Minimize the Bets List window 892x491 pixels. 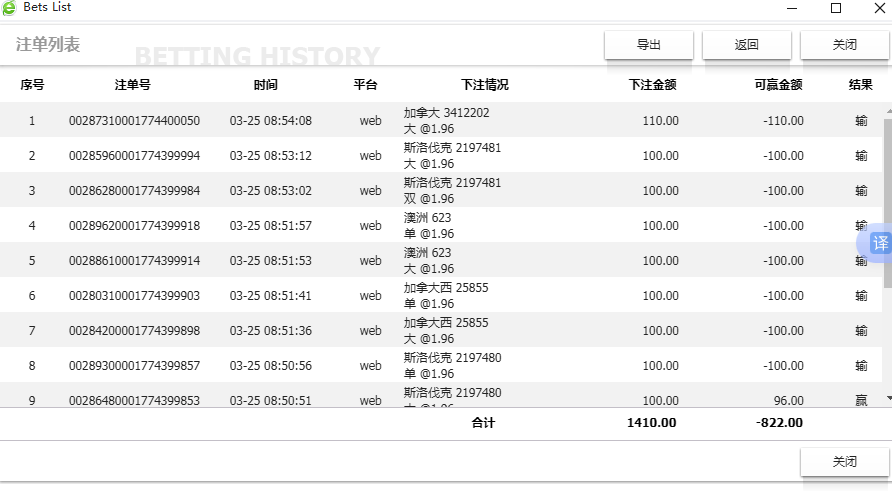pos(791,8)
